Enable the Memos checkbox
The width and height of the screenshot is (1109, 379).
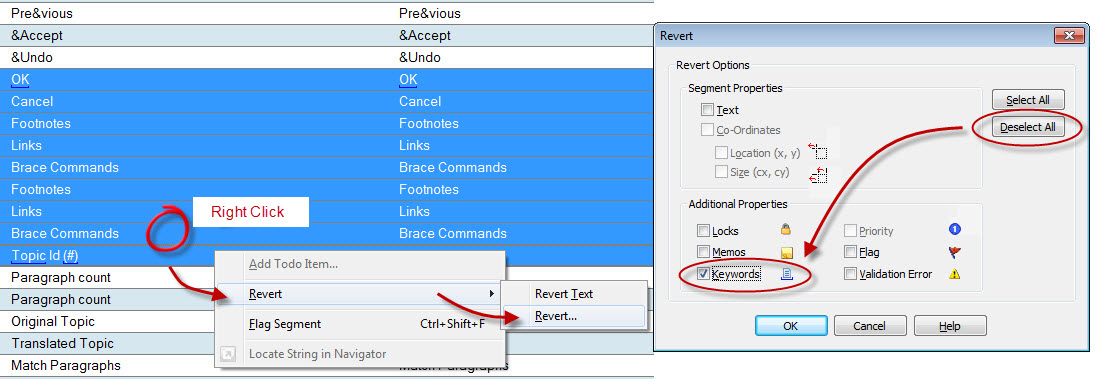coord(703,252)
